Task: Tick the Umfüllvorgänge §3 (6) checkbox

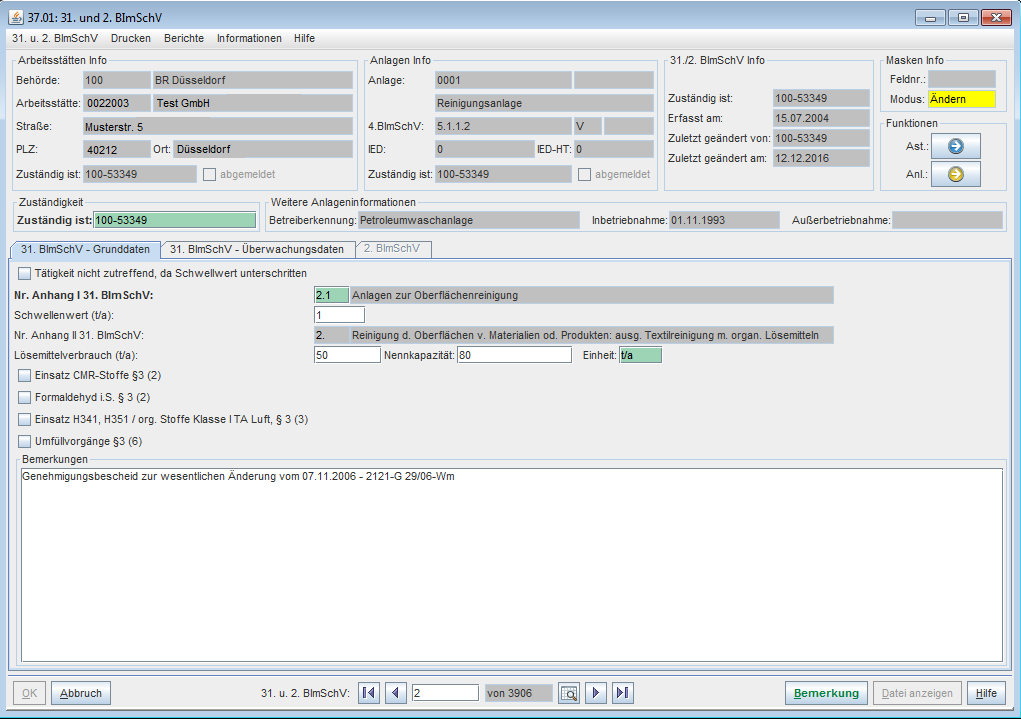Action: coord(25,441)
